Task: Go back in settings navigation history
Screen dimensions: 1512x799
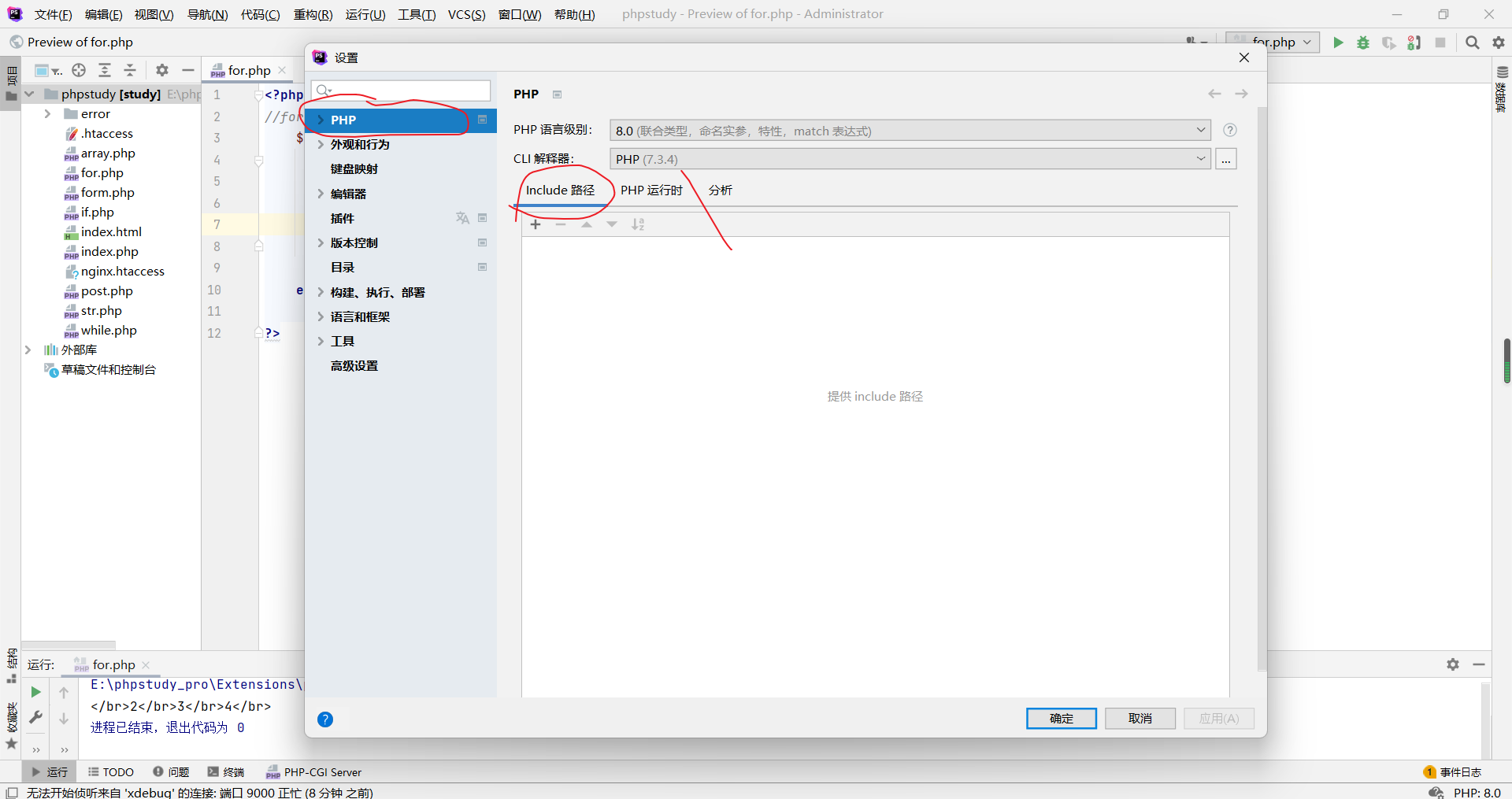Action: click(x=1215, y=94)
